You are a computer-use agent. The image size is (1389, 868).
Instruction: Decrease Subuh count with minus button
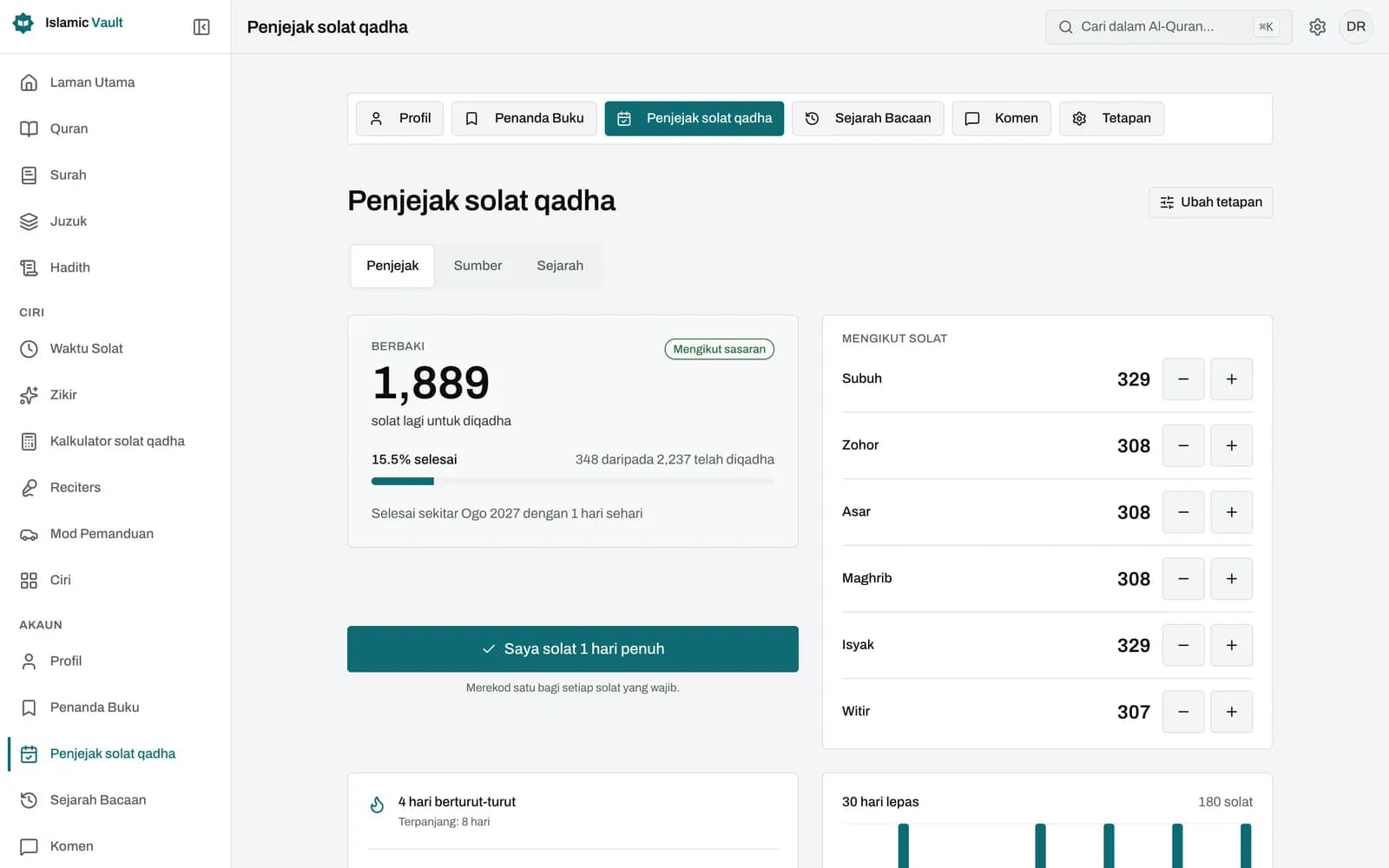coord(1183,379)
